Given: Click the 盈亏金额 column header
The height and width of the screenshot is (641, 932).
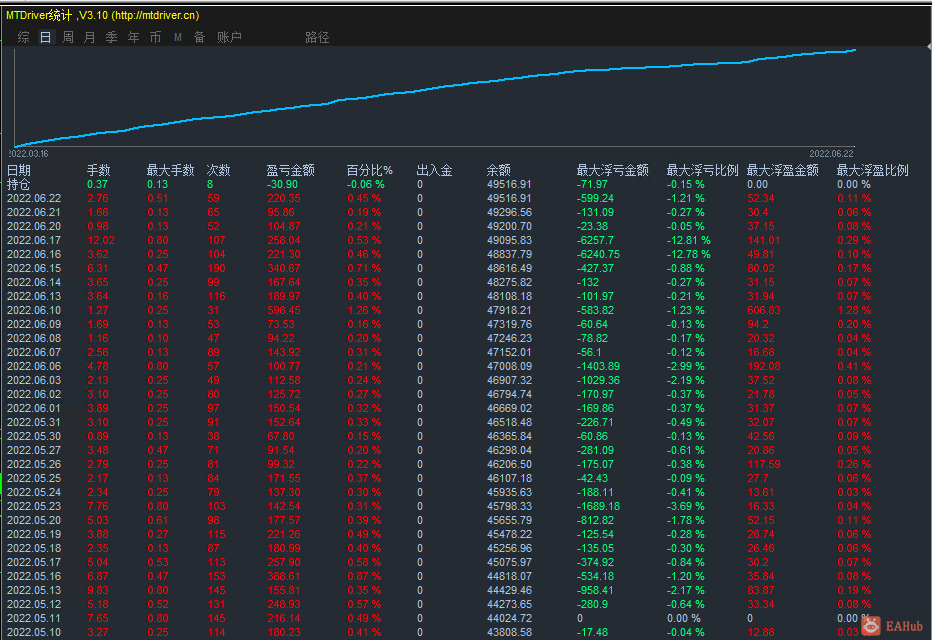Looking at the screenshot, I should (291, 171).
